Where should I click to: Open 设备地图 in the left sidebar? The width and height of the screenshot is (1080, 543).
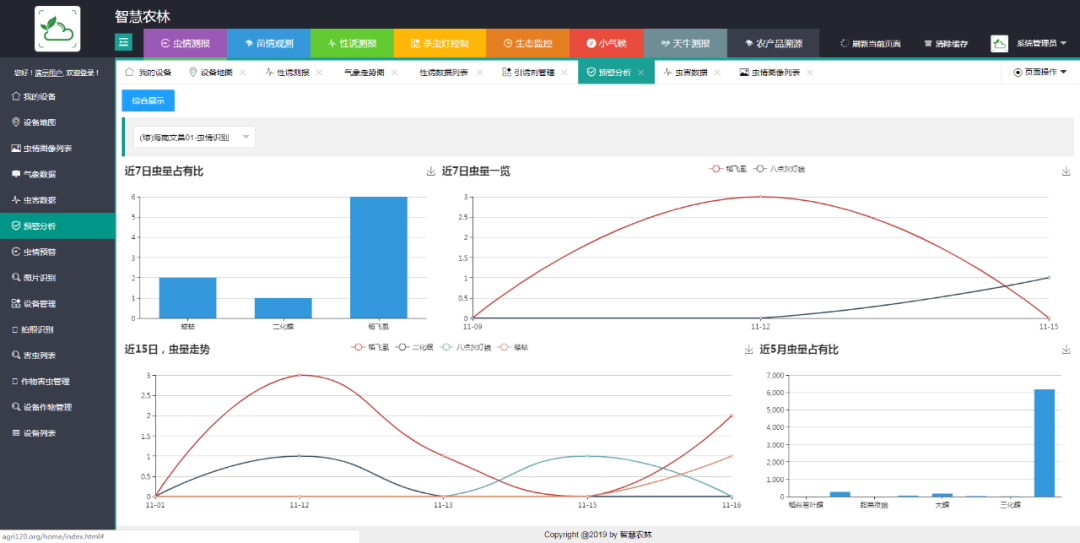point(57,123)
